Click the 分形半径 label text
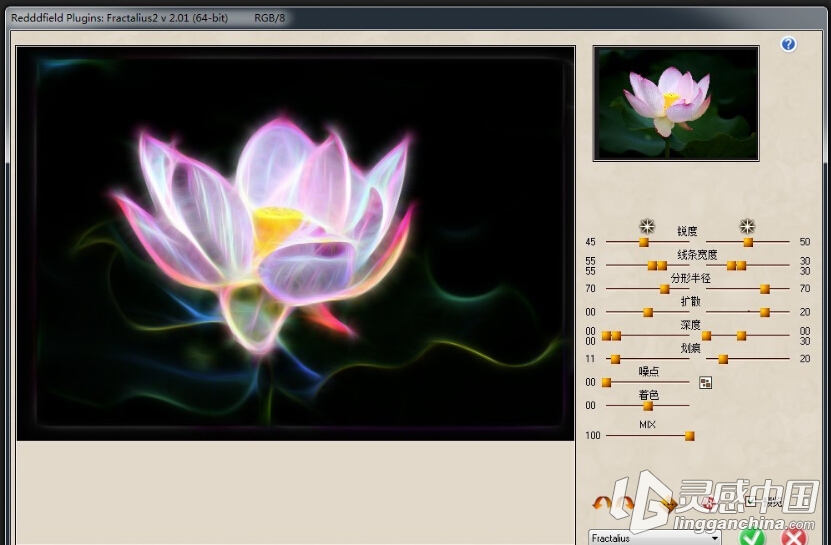 (690, 278)
